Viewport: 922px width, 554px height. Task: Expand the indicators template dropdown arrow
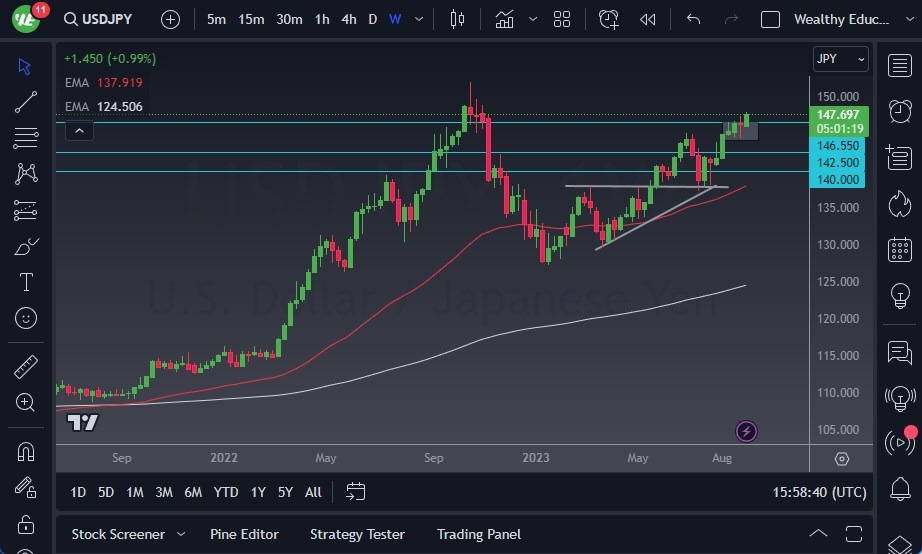[533, 19]
